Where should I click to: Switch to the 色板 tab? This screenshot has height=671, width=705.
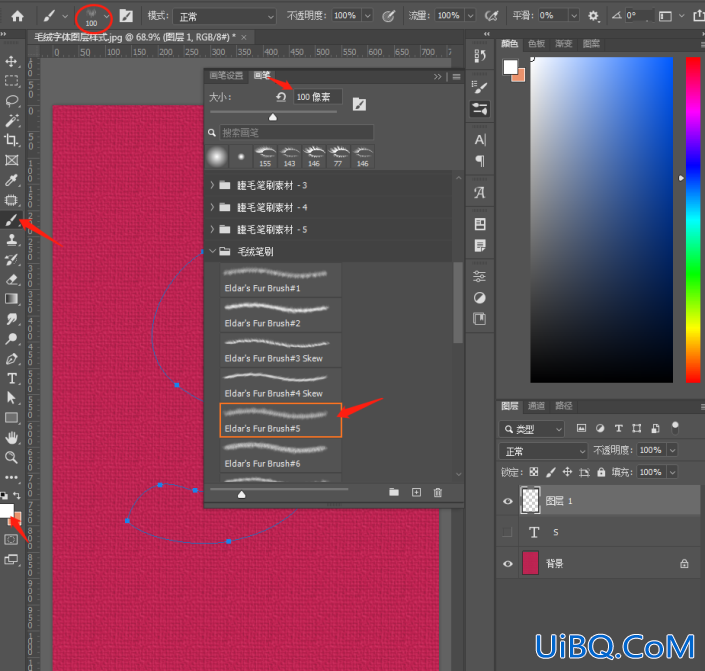click(x=536, y=44)
